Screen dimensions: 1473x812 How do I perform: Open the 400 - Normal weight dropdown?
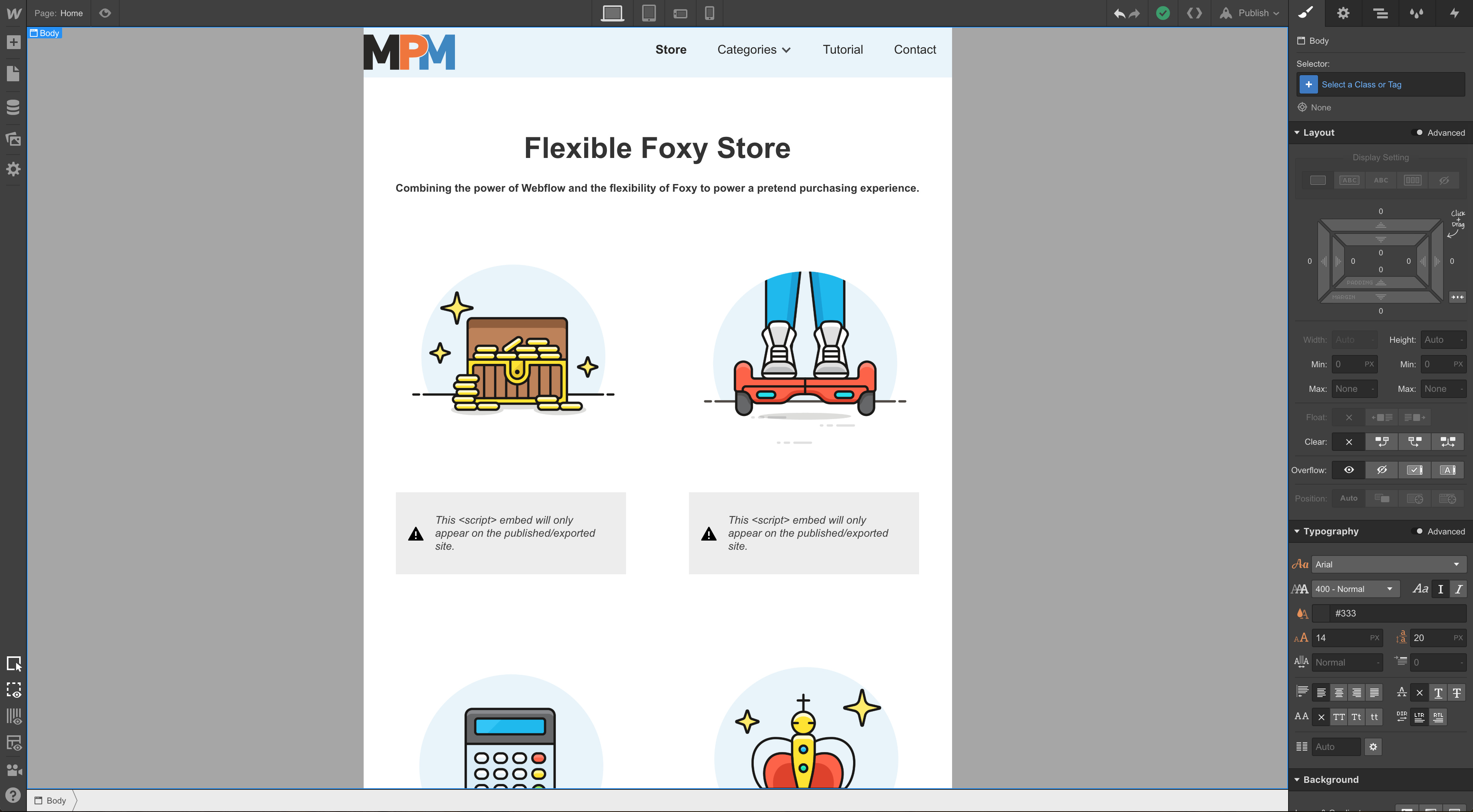(x=1354, y=589)
